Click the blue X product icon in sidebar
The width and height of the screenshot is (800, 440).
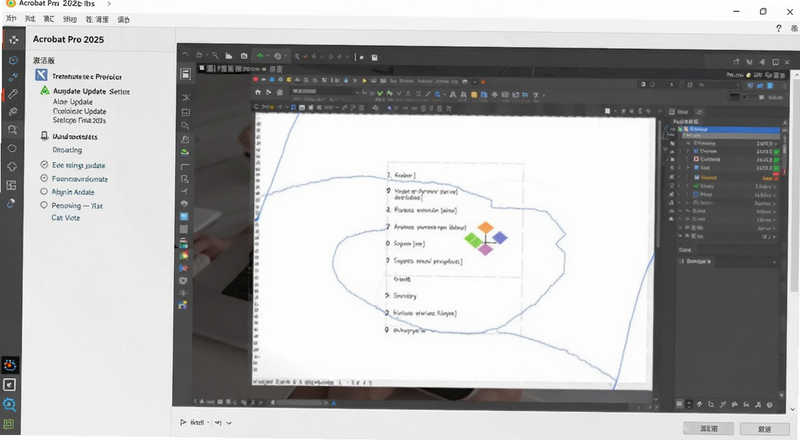click(41, 76)
